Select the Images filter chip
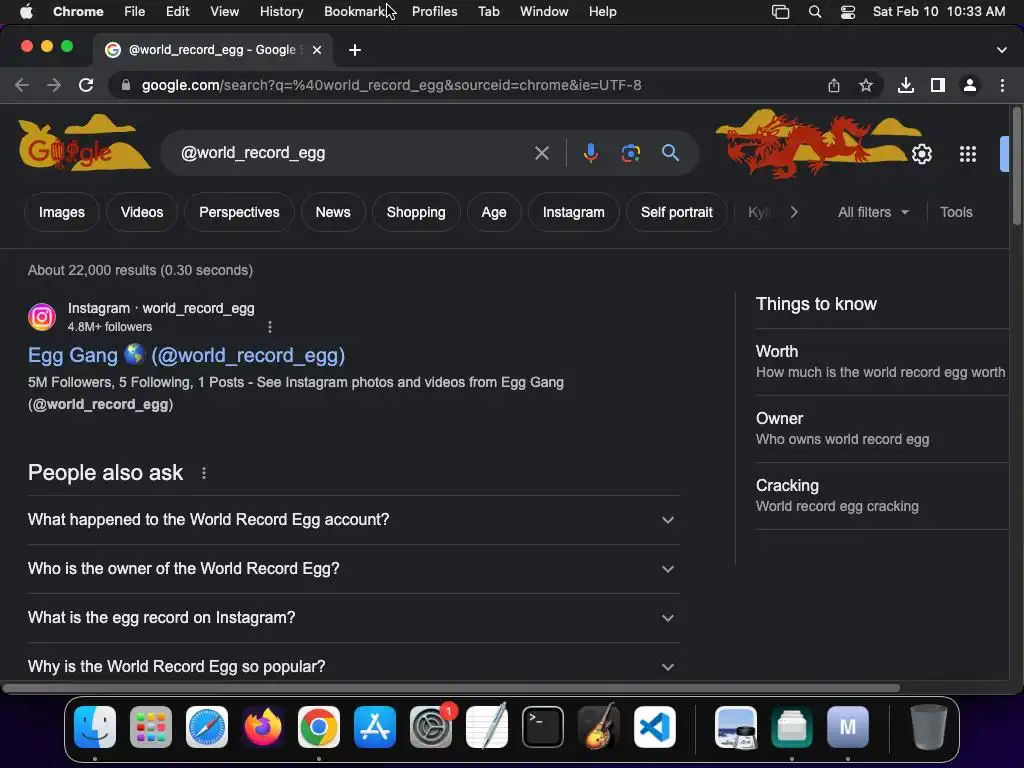The image size is (1024, 768). (61, 212)
